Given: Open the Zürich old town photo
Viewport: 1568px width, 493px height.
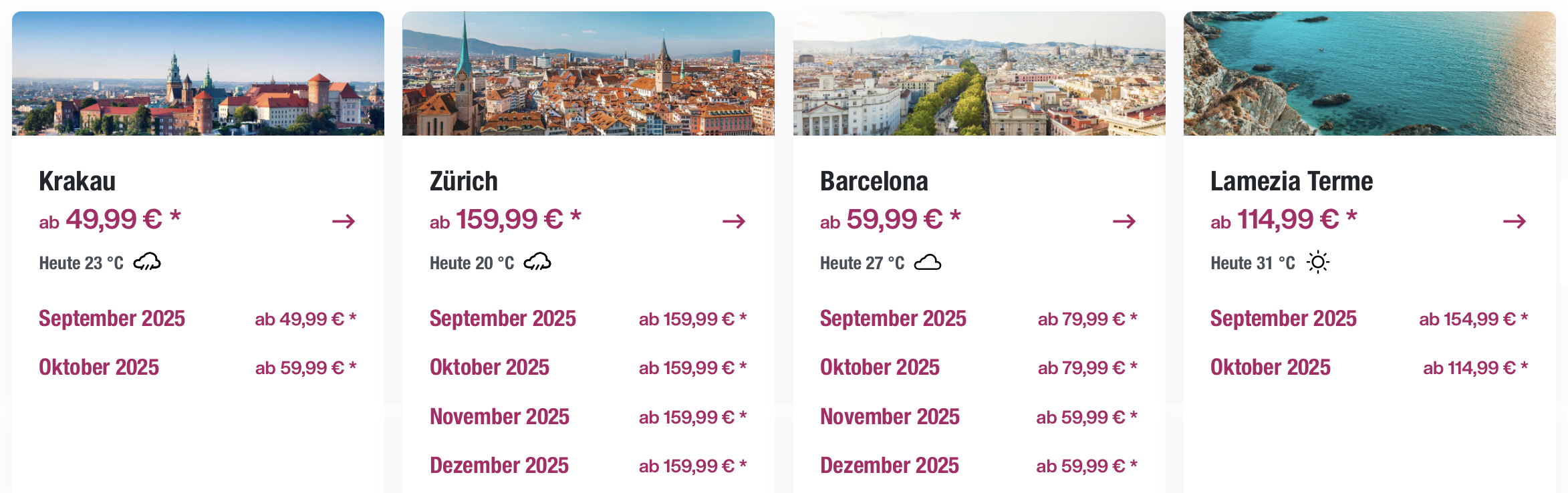Looking at the screenshot, I should [588, 73].
